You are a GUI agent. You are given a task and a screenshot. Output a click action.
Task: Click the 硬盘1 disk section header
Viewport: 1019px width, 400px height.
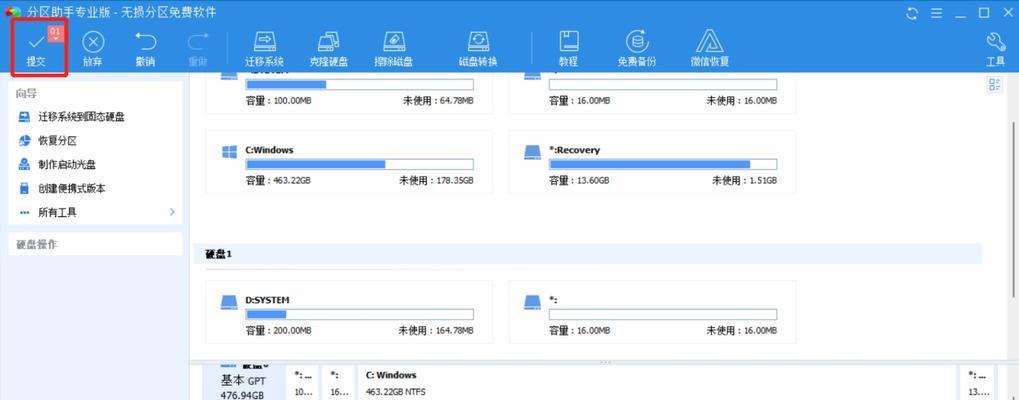[587, 254]
